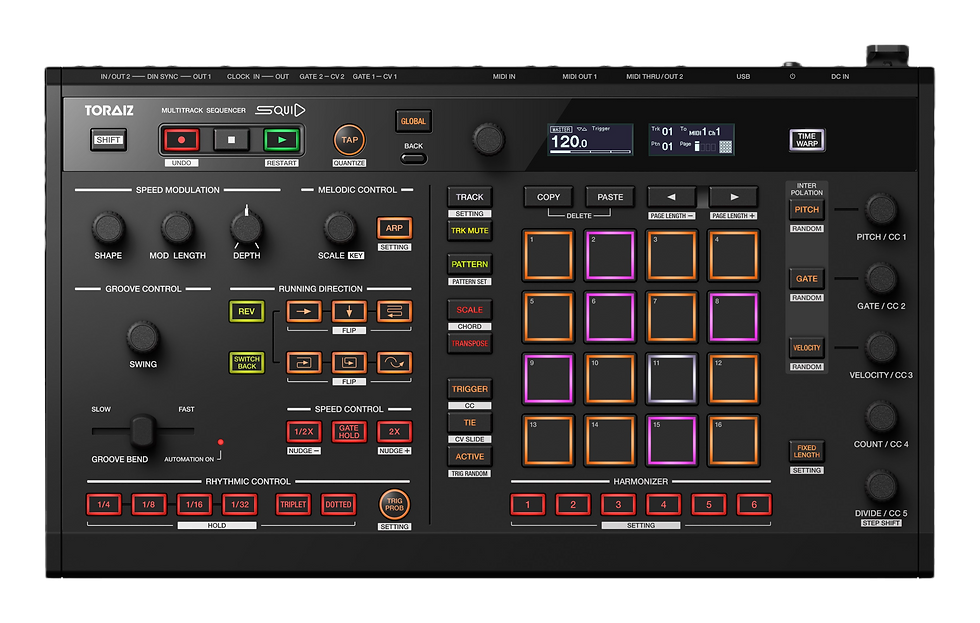Click the SHAPE knob
980x623 pixels.
pyautogui.click(x=108, y=228)
